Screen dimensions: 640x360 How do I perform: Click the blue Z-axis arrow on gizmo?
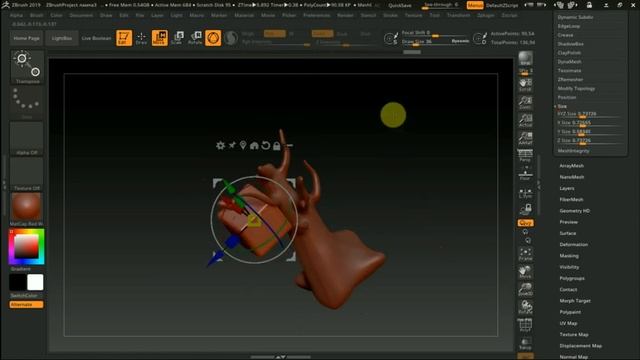(x=215, y=258)
